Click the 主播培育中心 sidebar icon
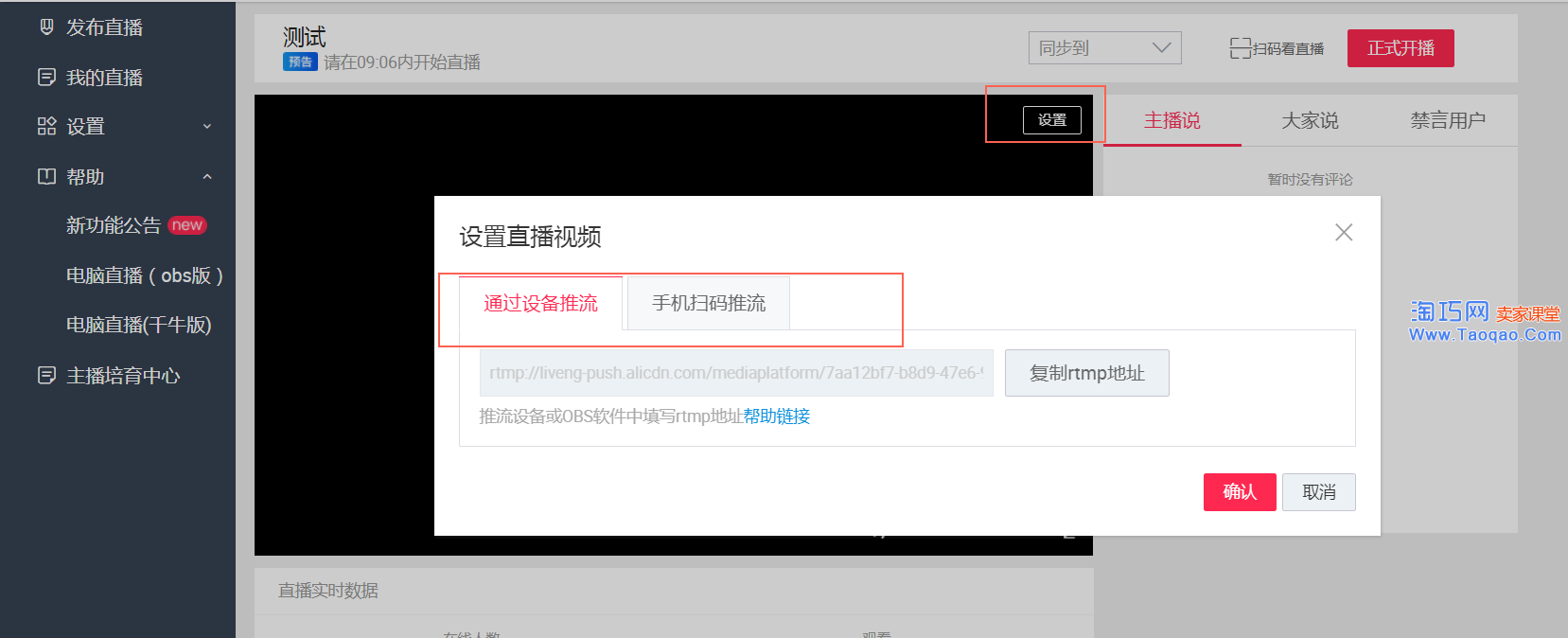Viewport: 1568px width, 638px height. (46, 376)
